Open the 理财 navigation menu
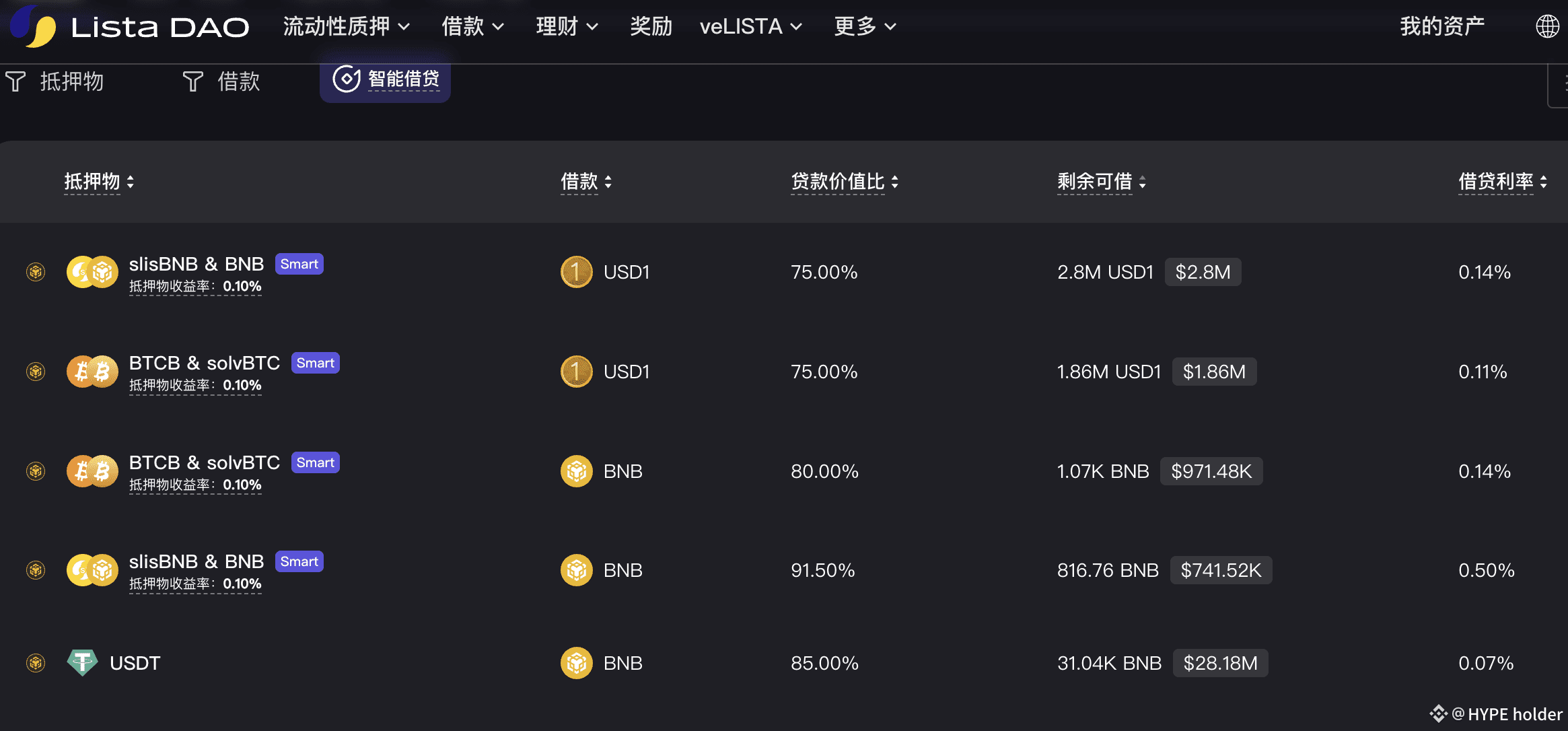This screenshot has height=731, width=1568. pos(567,27)
